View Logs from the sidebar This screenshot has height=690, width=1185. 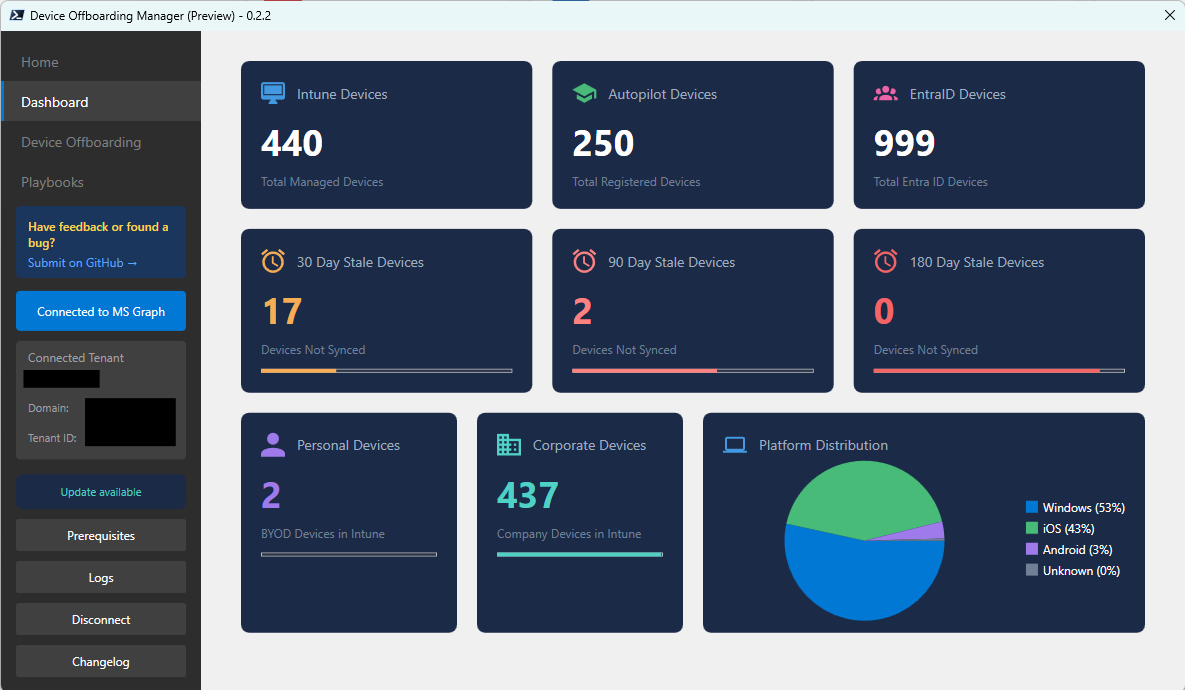click(101, 578)
